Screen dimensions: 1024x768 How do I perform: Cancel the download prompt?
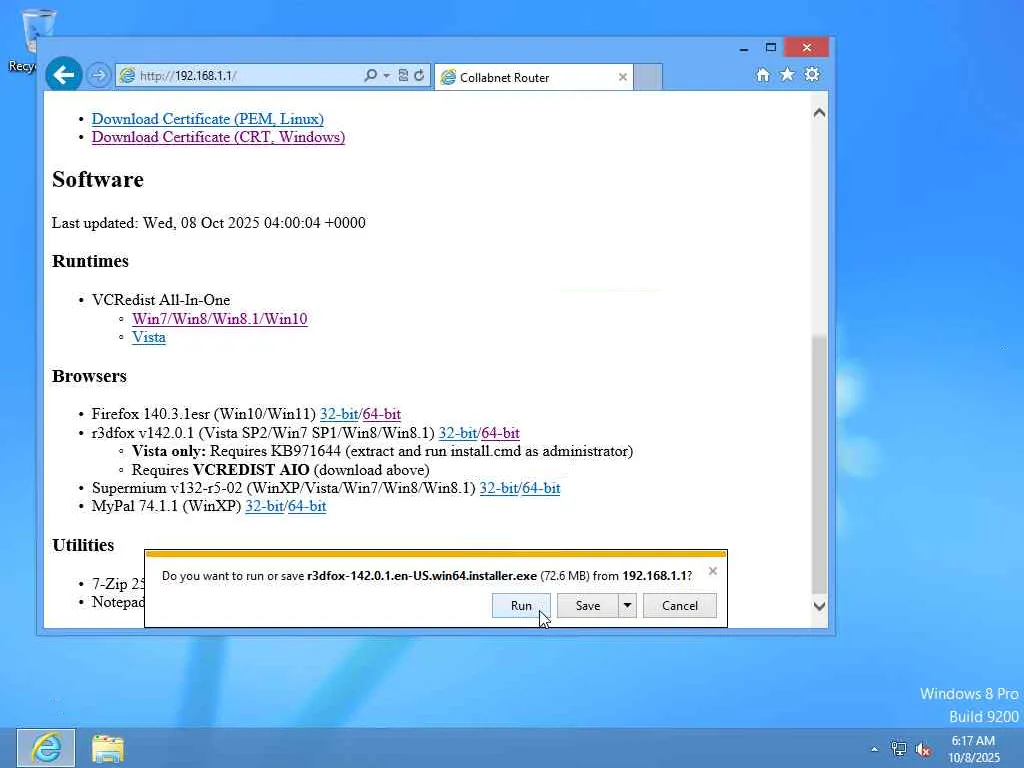(x=680, y=605)
